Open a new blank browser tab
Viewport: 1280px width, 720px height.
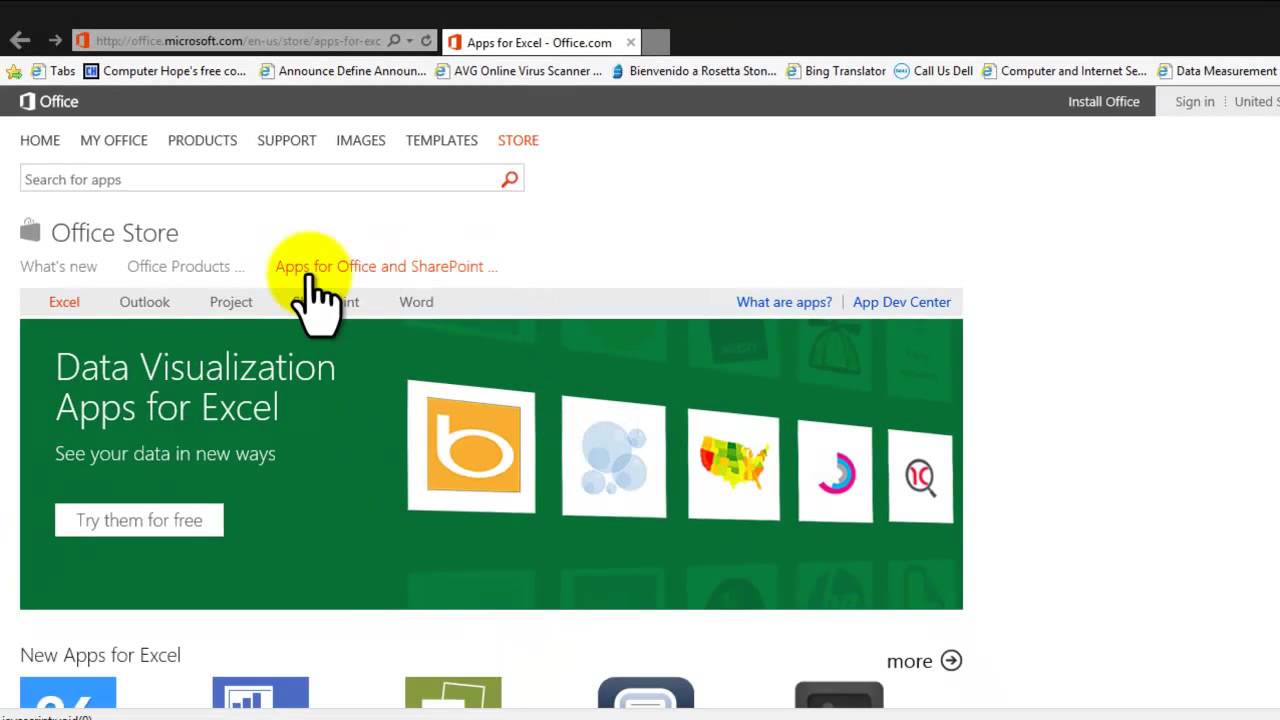coord(655,42)
